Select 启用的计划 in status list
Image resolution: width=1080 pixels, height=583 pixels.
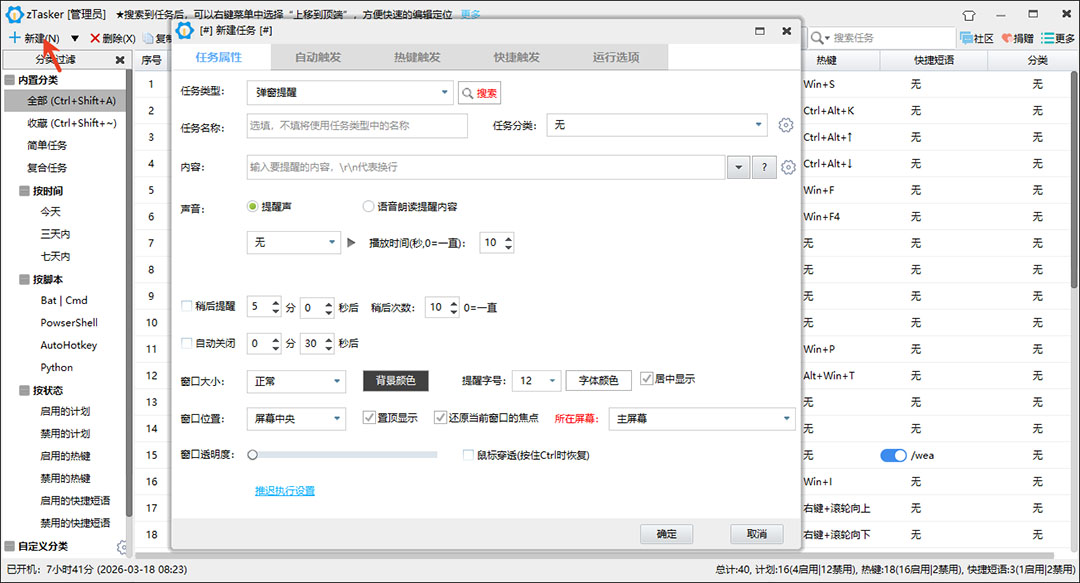[x=65, y=411]
